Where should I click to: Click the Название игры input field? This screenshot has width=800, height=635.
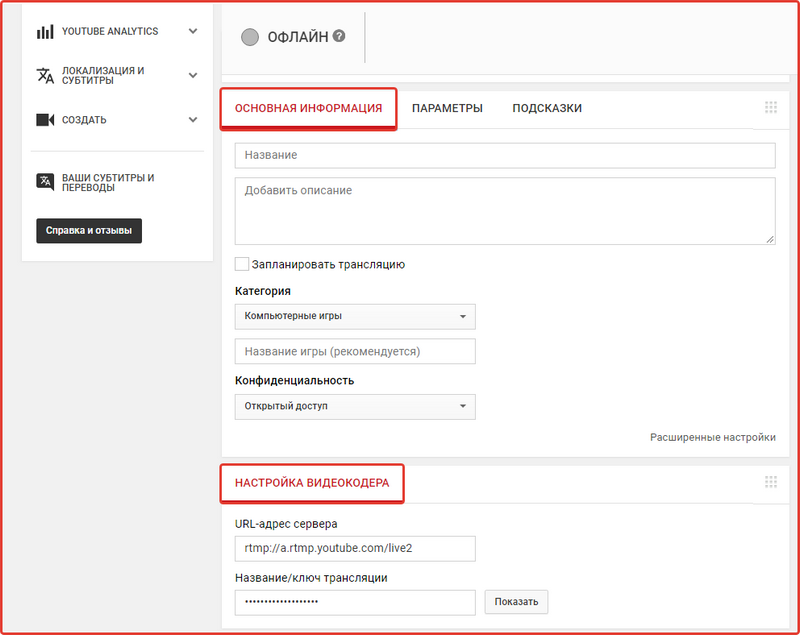(355, 351)
